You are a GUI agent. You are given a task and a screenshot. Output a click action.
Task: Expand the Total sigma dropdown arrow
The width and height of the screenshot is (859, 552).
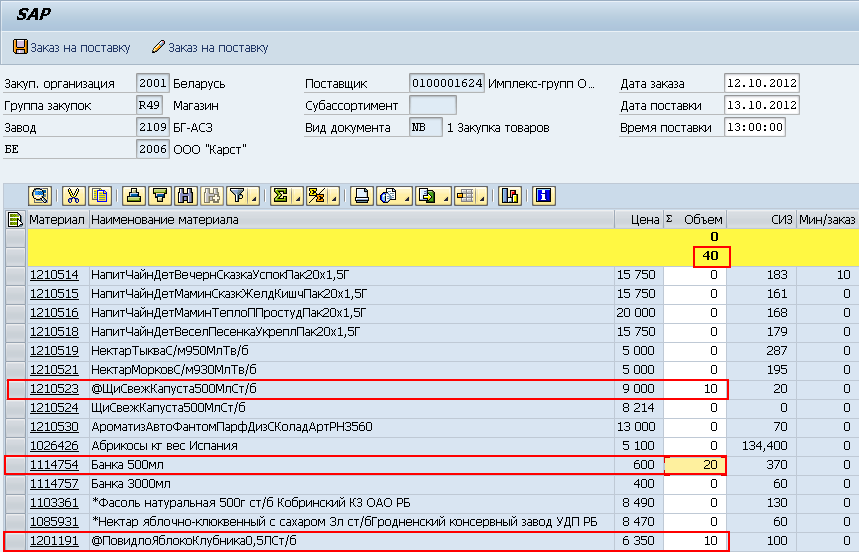297,198
